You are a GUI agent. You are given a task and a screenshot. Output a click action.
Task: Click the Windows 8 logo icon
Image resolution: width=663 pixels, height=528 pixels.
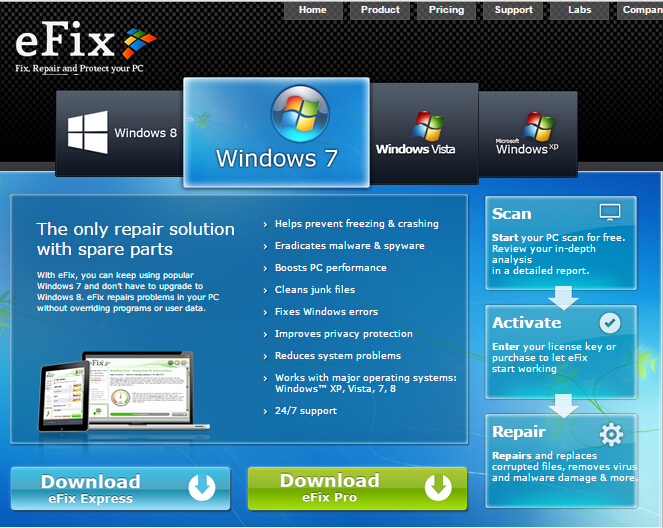(88, 132)
